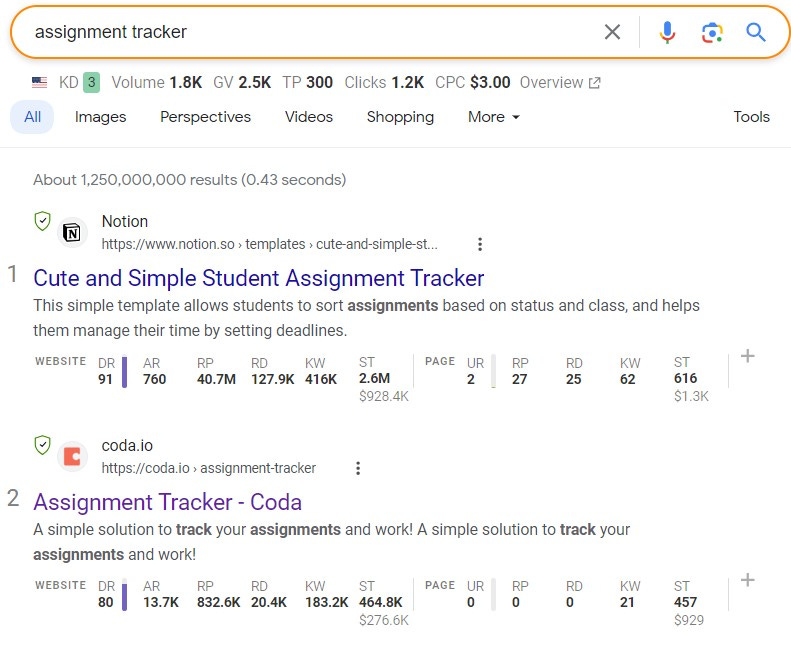Screen dimensions: 791x656
Task: Click Notion website ST value 2.6M
Action: [374, 378]
